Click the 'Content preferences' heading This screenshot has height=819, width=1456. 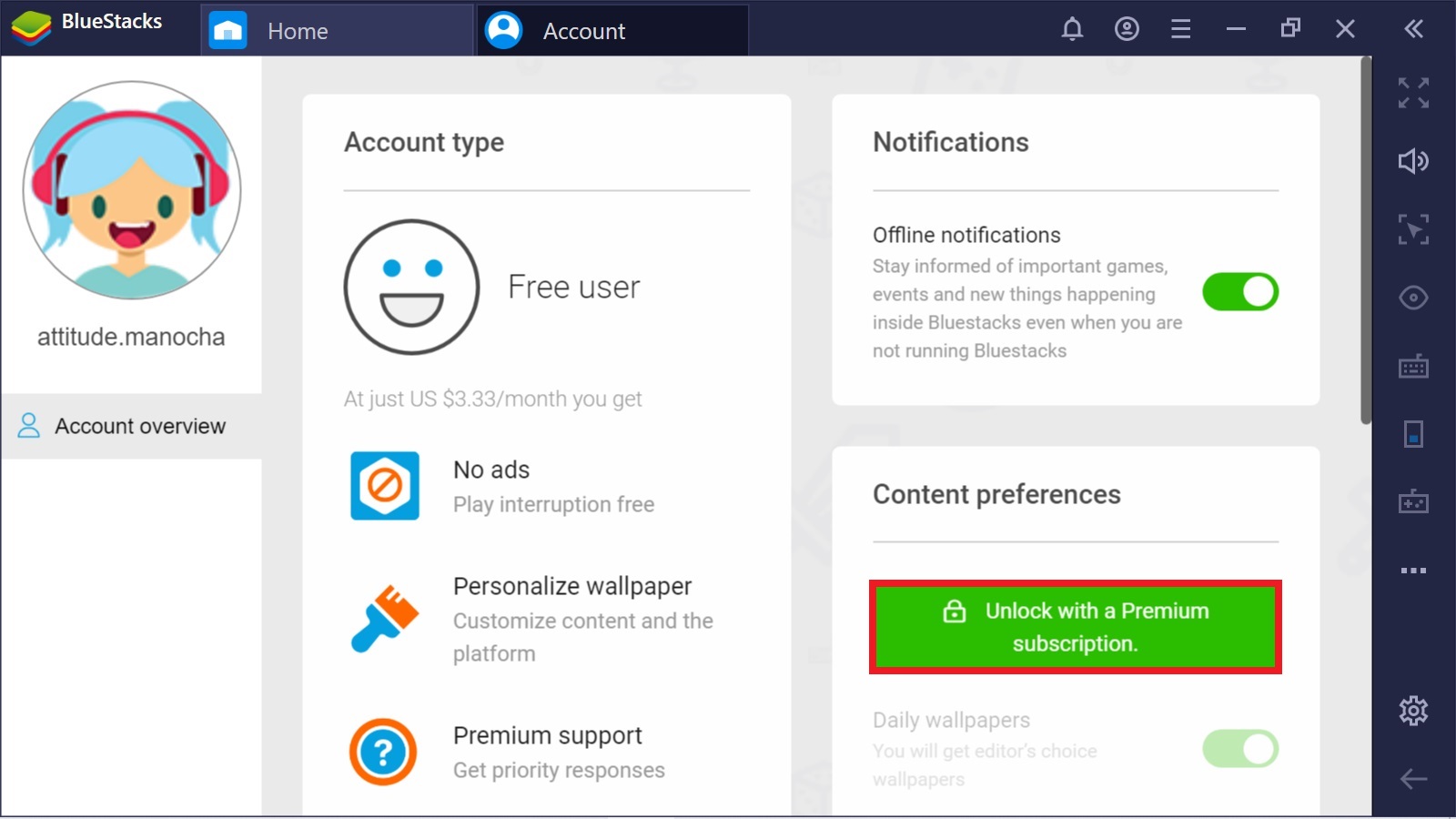coord(996,494)
